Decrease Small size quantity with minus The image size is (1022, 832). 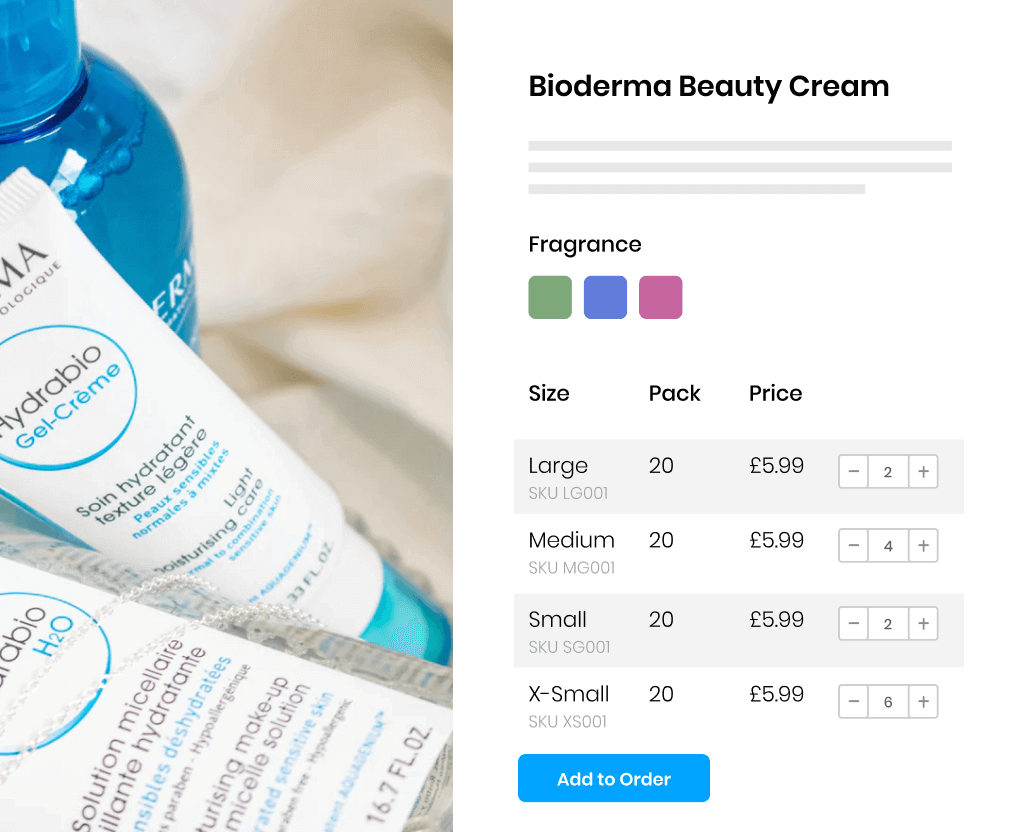853,624
